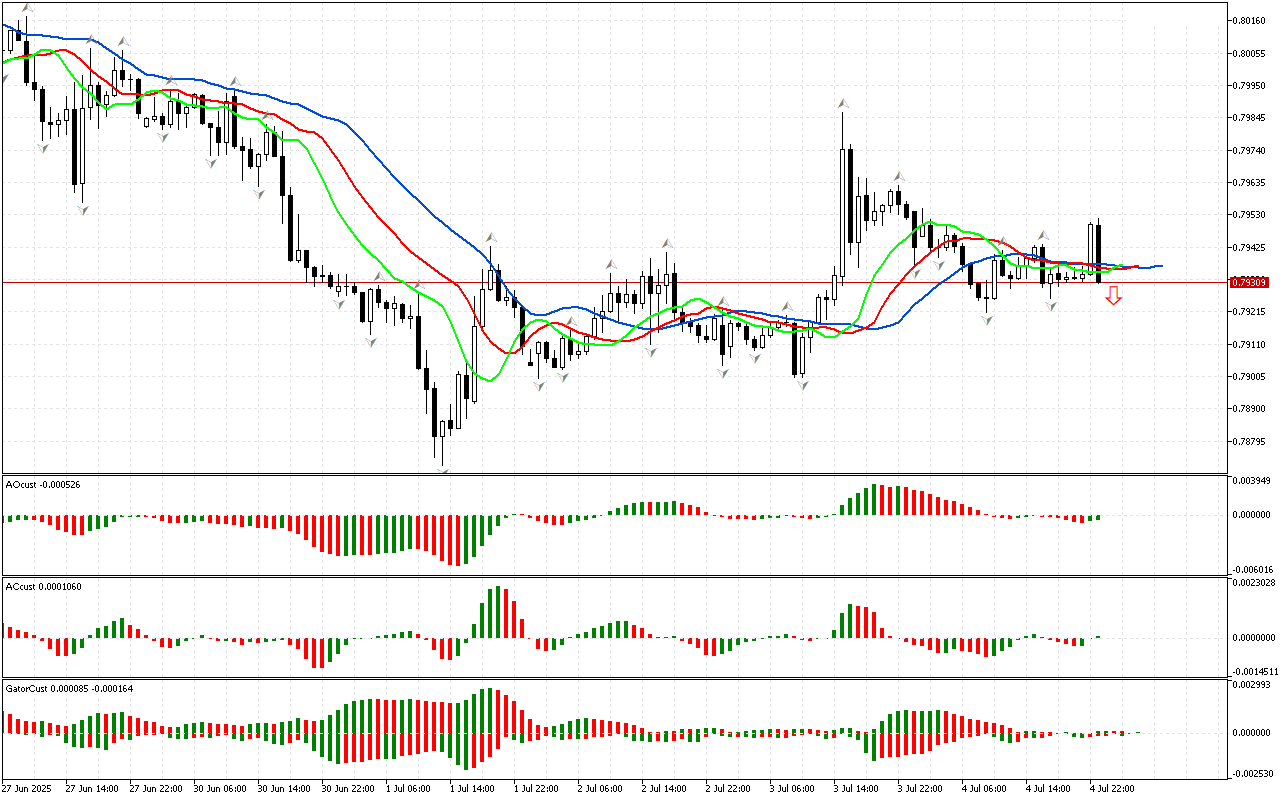
Task: Select the up fractal above the 2 Jul 14:00 high
Action: [x=666, y=243]
